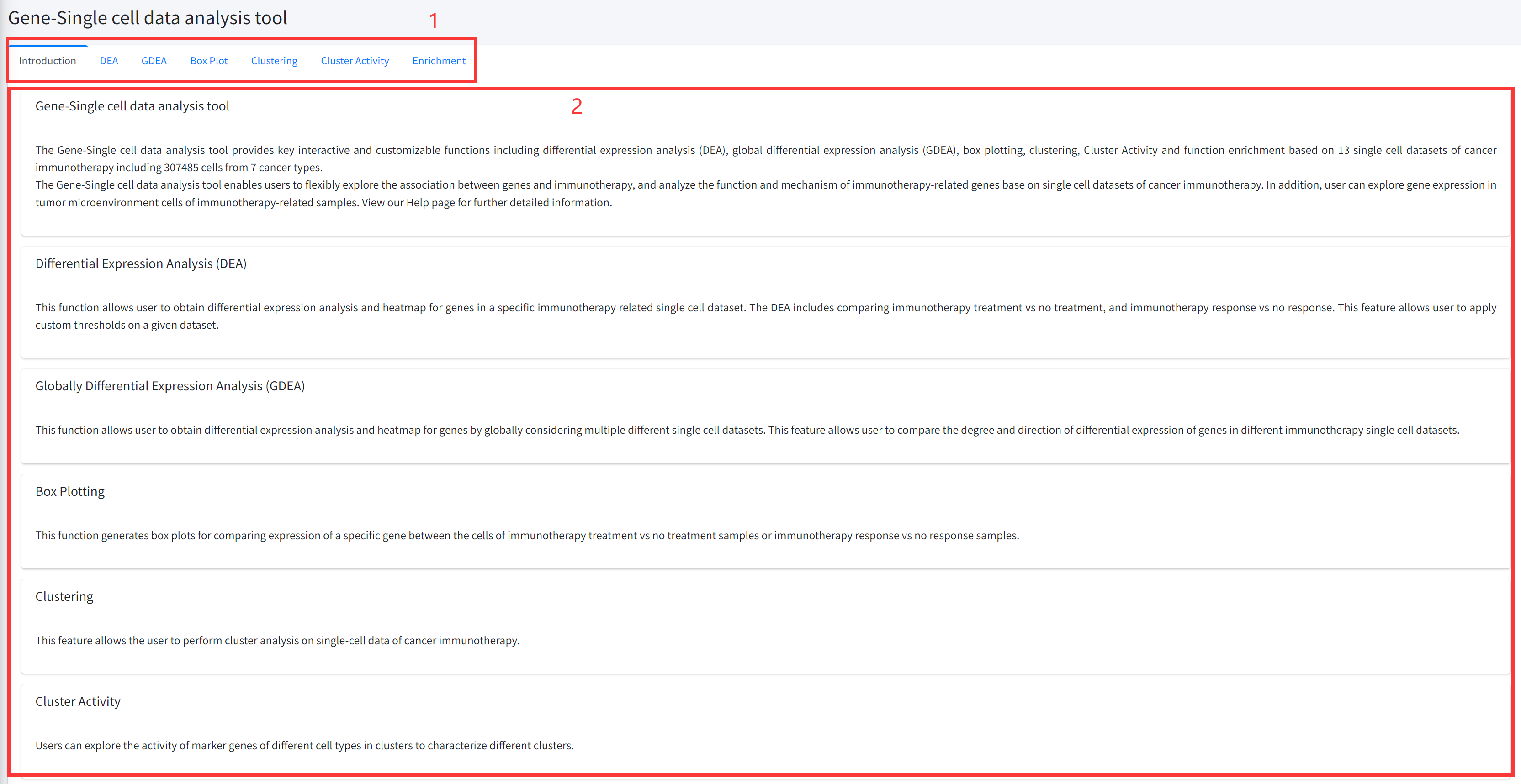This screenshot has height=784, width=1521.
Task: Go to the Cluster Activity tab
Action: pos(354,61)
